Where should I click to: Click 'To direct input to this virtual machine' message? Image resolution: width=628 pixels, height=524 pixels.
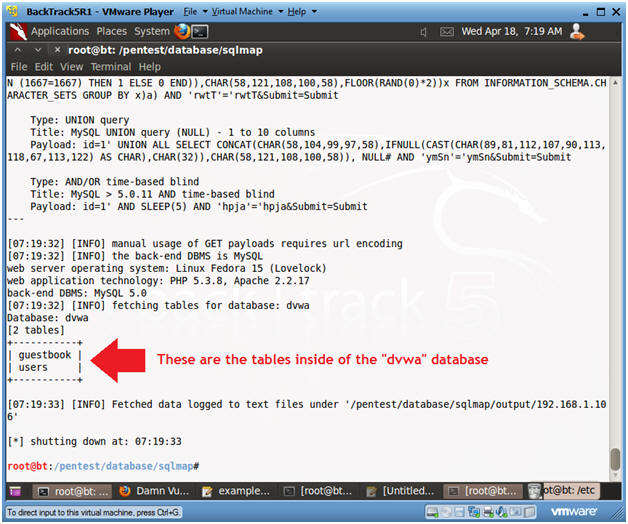[93, 512]
